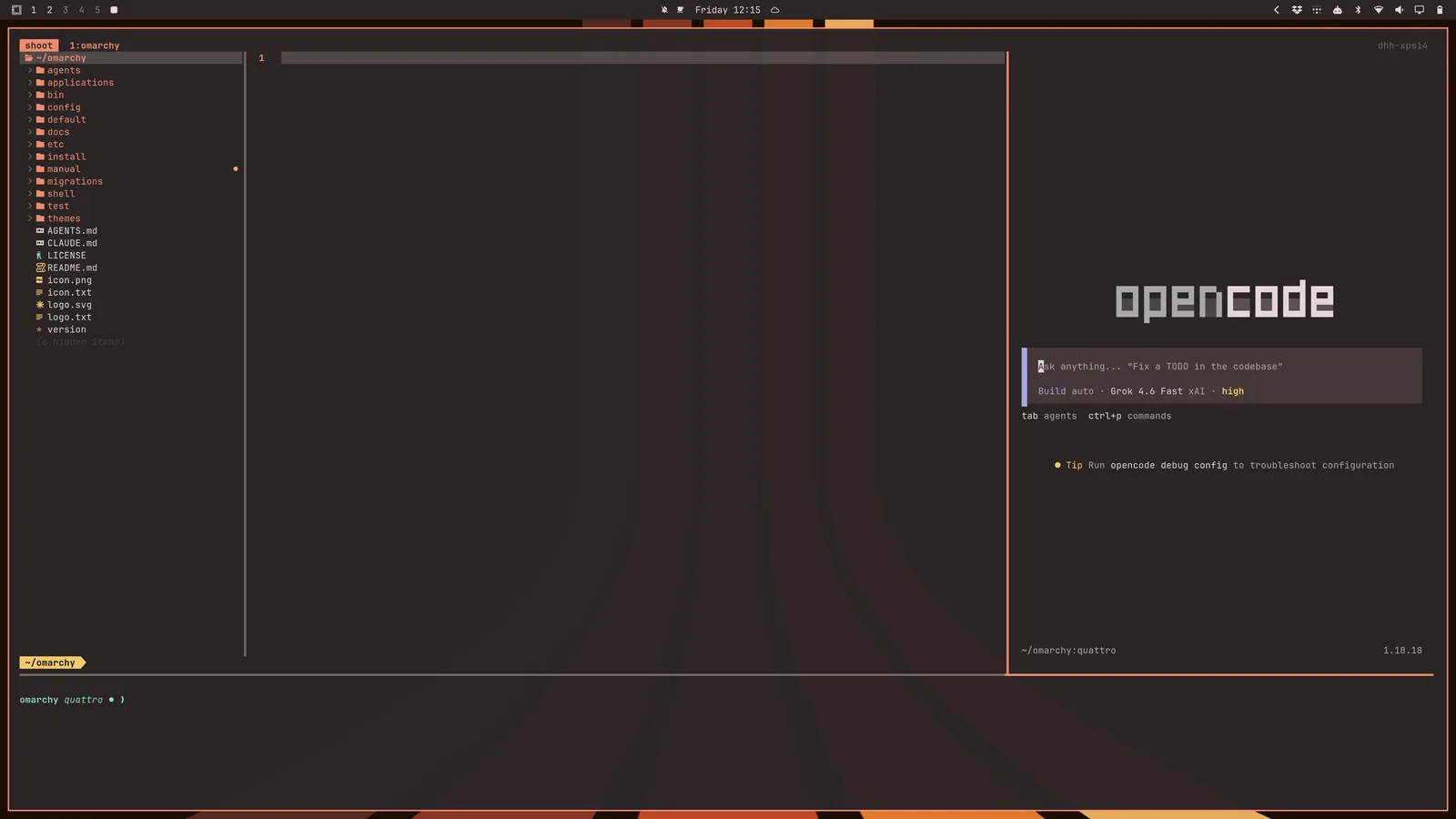Select the 'shoot' tmux session label
This screenshot has height=819, width=1456.
click(39, 45)
